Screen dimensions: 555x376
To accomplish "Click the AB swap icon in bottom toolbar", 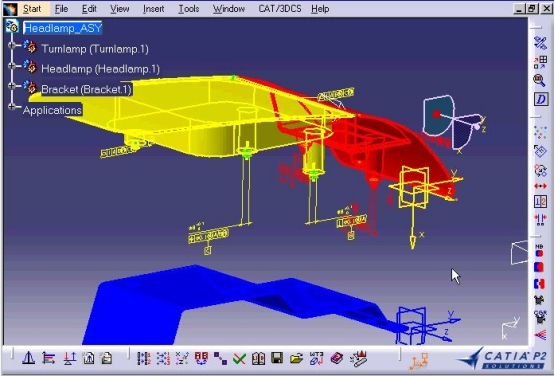I will tap(201, 358).
